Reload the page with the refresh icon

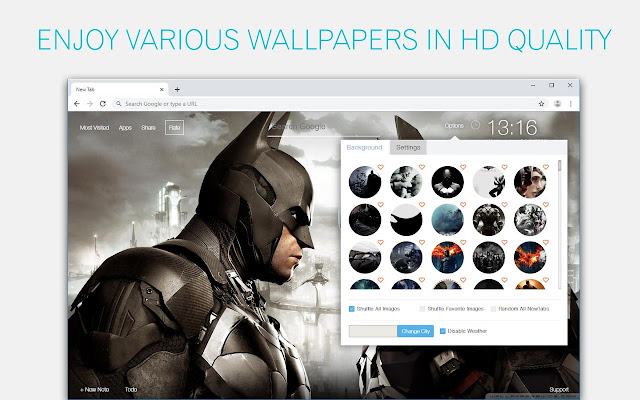[103, 104]
